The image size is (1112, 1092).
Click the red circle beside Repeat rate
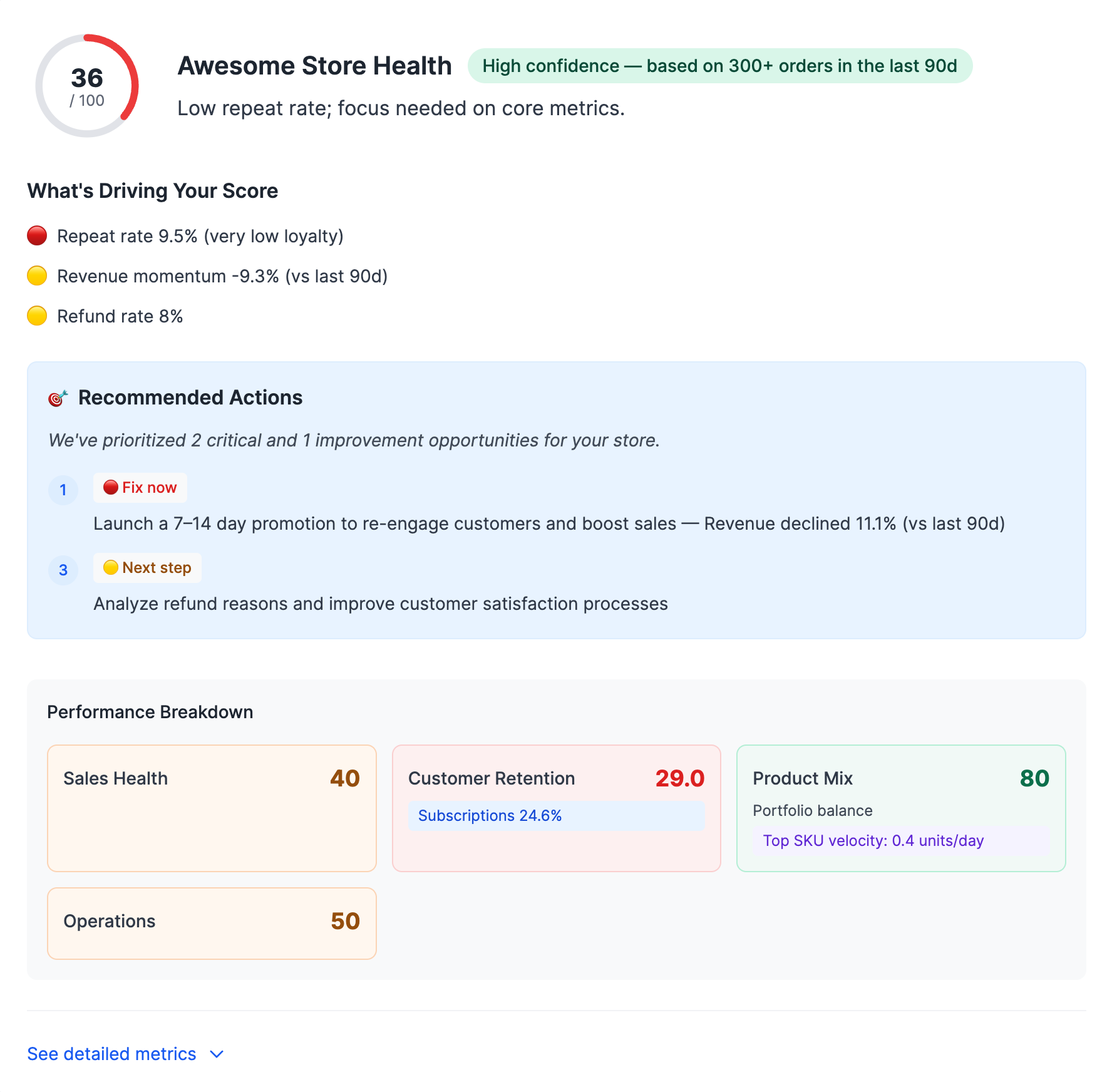click(x=37, y=236)
